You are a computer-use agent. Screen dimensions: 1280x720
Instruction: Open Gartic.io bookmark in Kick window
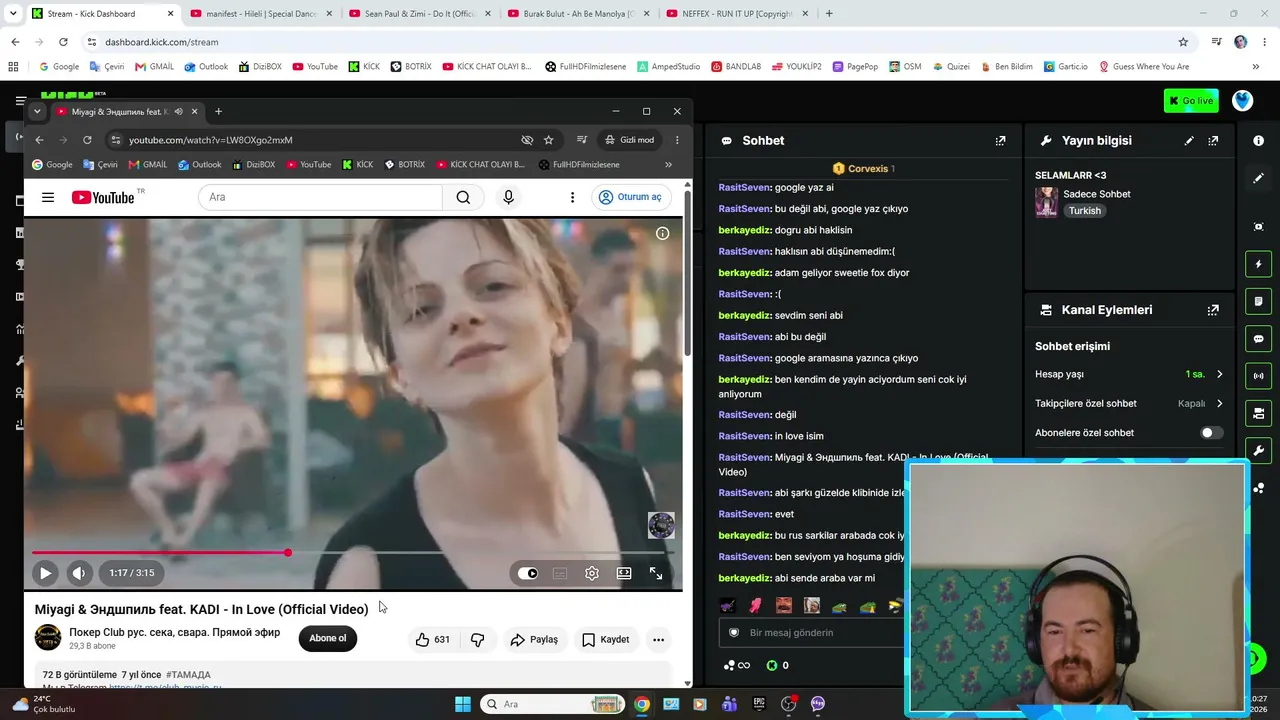tap(1065, 67)
